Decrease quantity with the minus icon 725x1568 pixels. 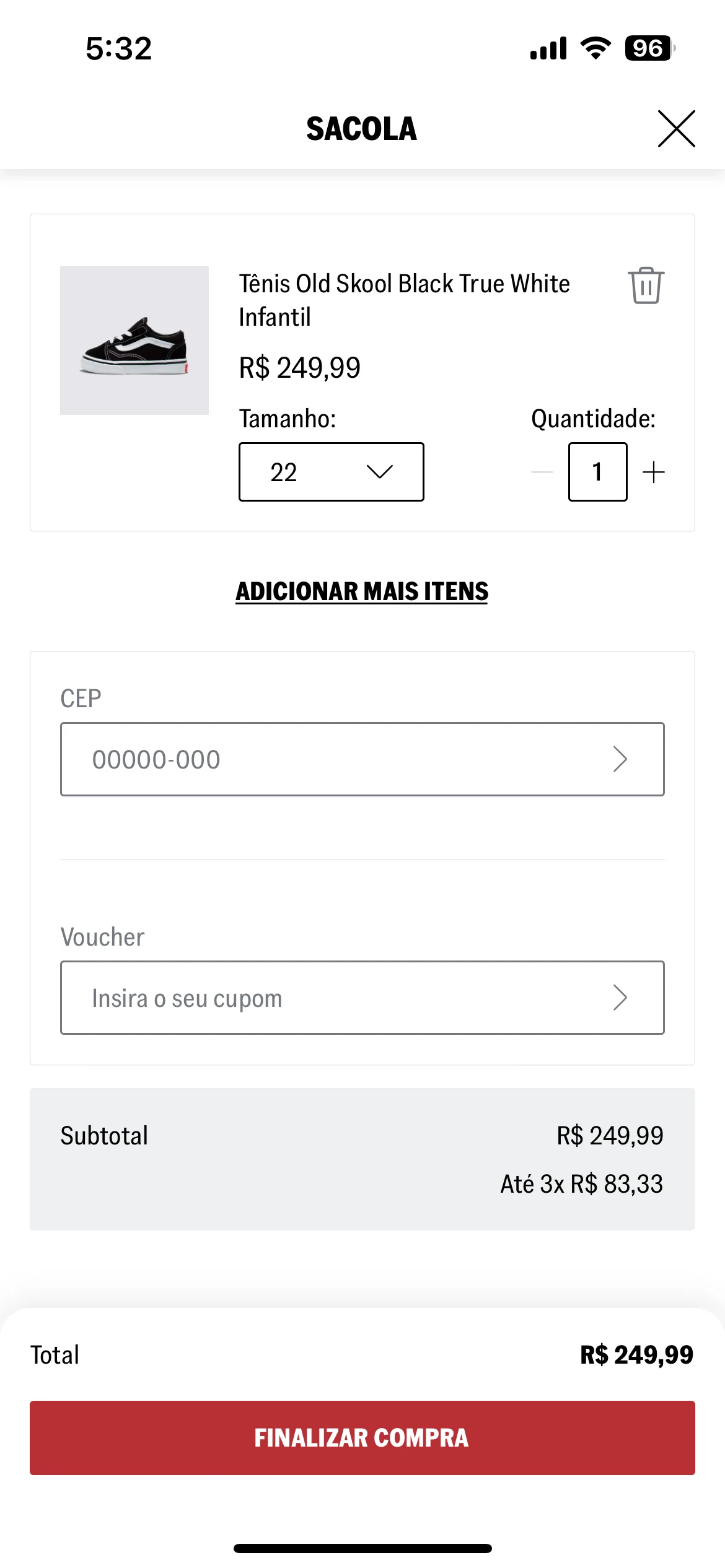point(542,473)
